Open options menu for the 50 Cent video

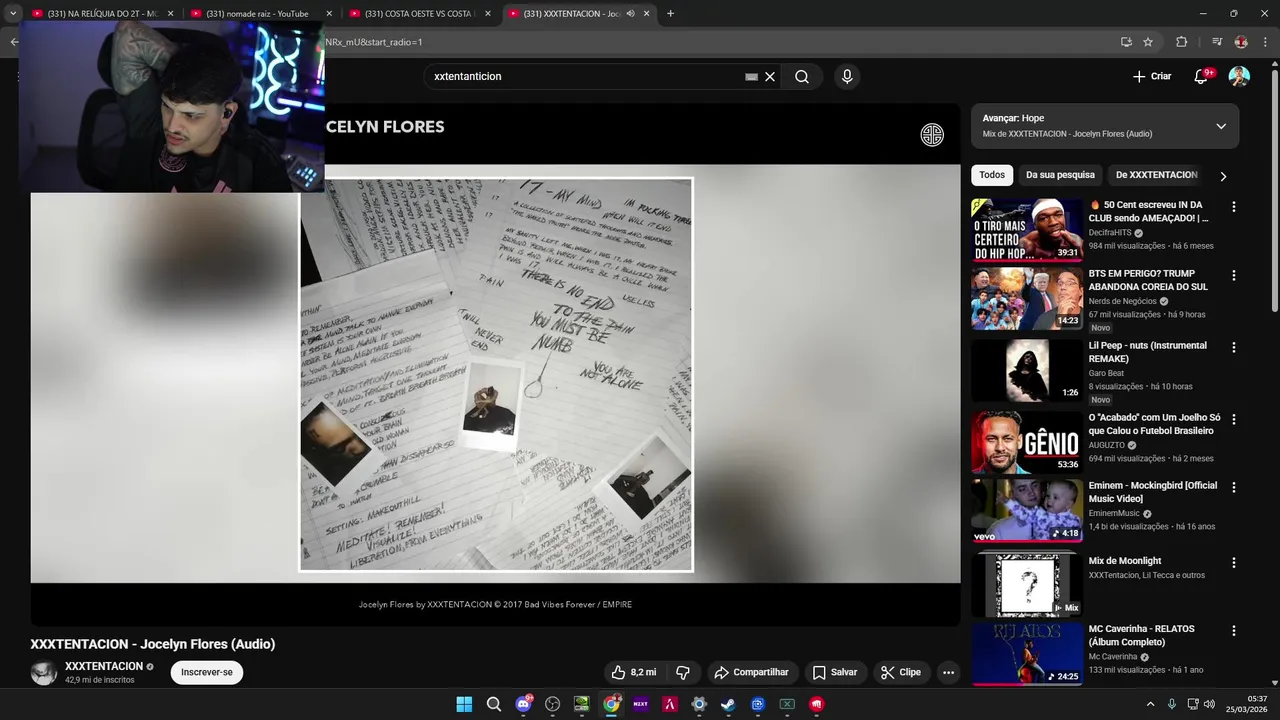1233,207
